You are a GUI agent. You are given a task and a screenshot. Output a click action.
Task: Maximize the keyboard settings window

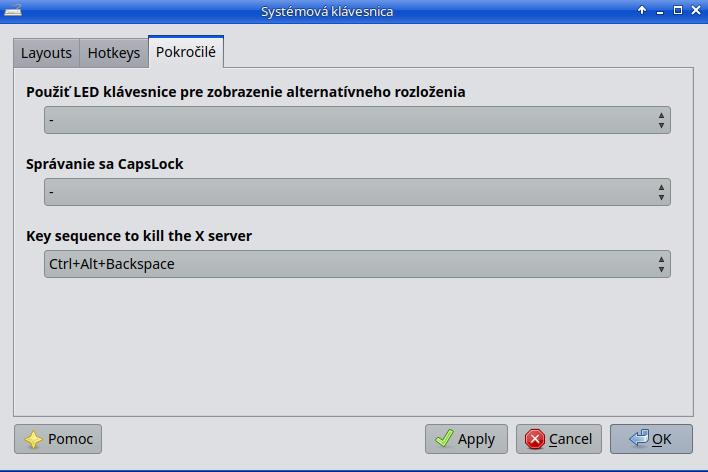[x=677, y=11]
